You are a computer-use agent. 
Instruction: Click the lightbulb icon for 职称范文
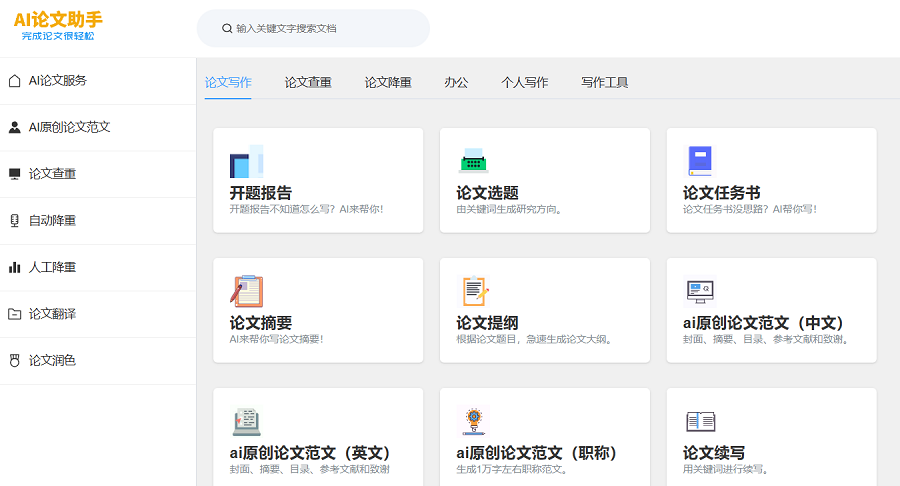pos(474,421)
